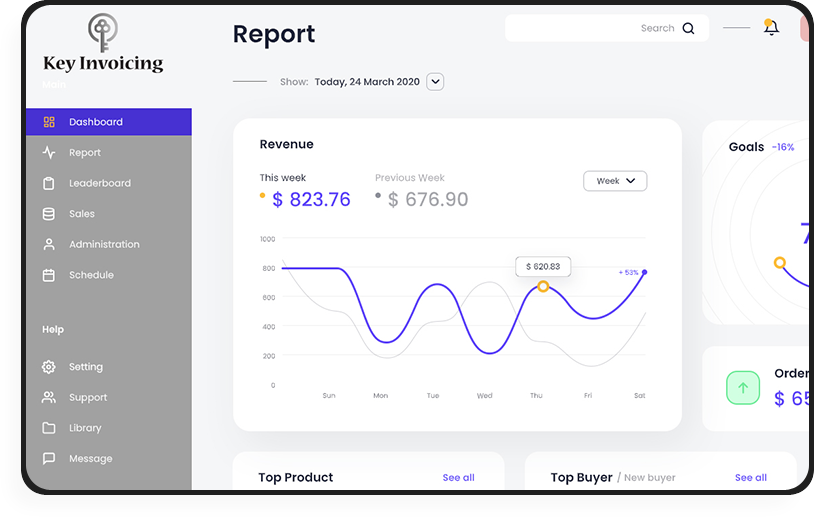Expand the date selector chevron
Image resolution: width=814 pixels, height=517 pixels.
435,82
